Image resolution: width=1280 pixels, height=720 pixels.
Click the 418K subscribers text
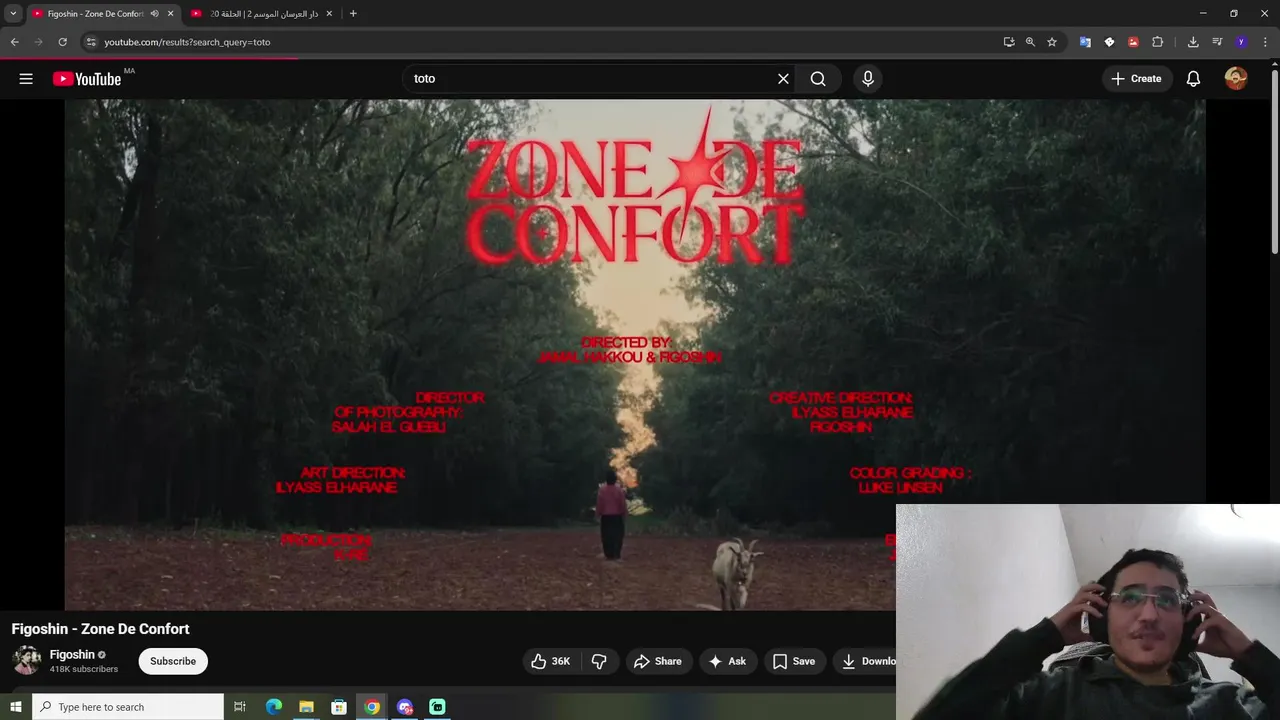[84, 669]
